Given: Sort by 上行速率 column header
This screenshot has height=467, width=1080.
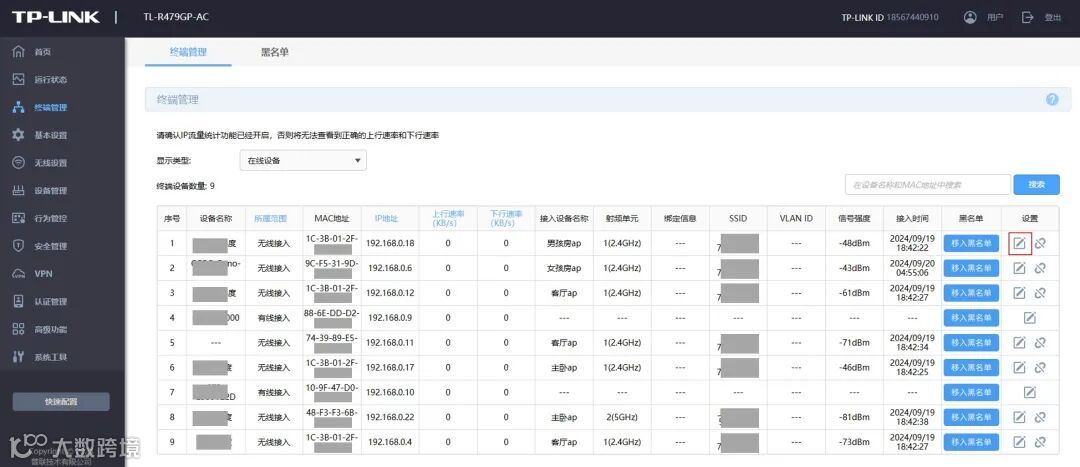Looking at the screenshot, I should click(x=448, y=218).
